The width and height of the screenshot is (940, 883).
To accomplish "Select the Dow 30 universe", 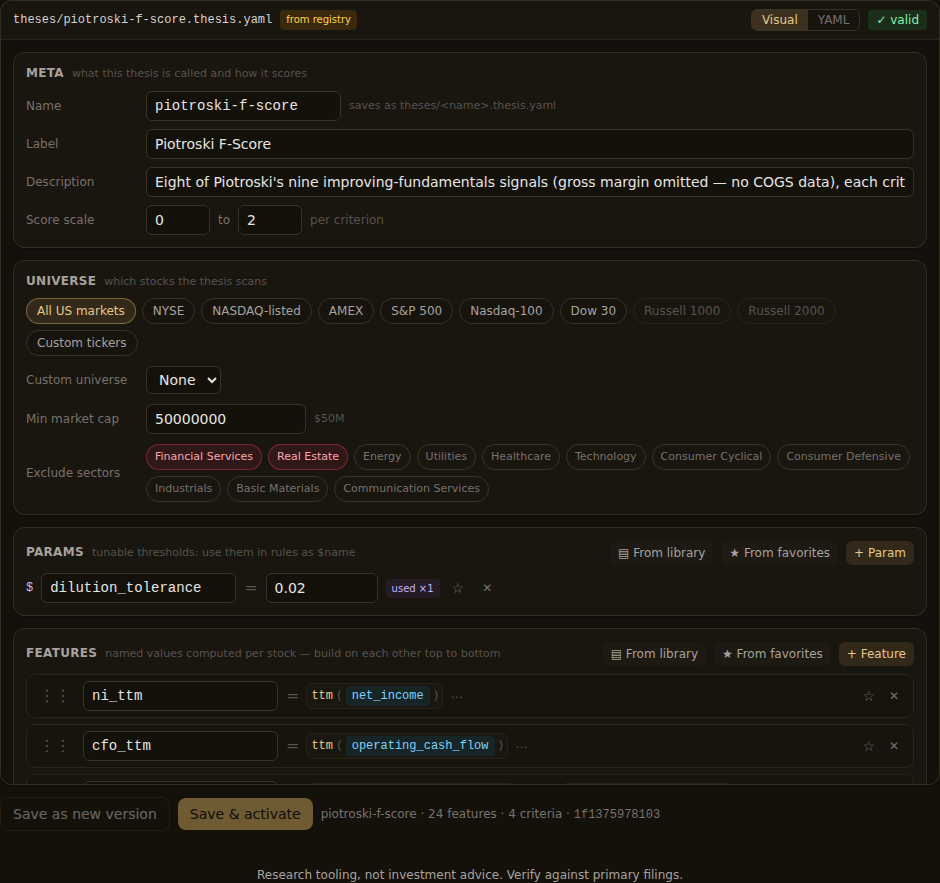I will 593,311.
